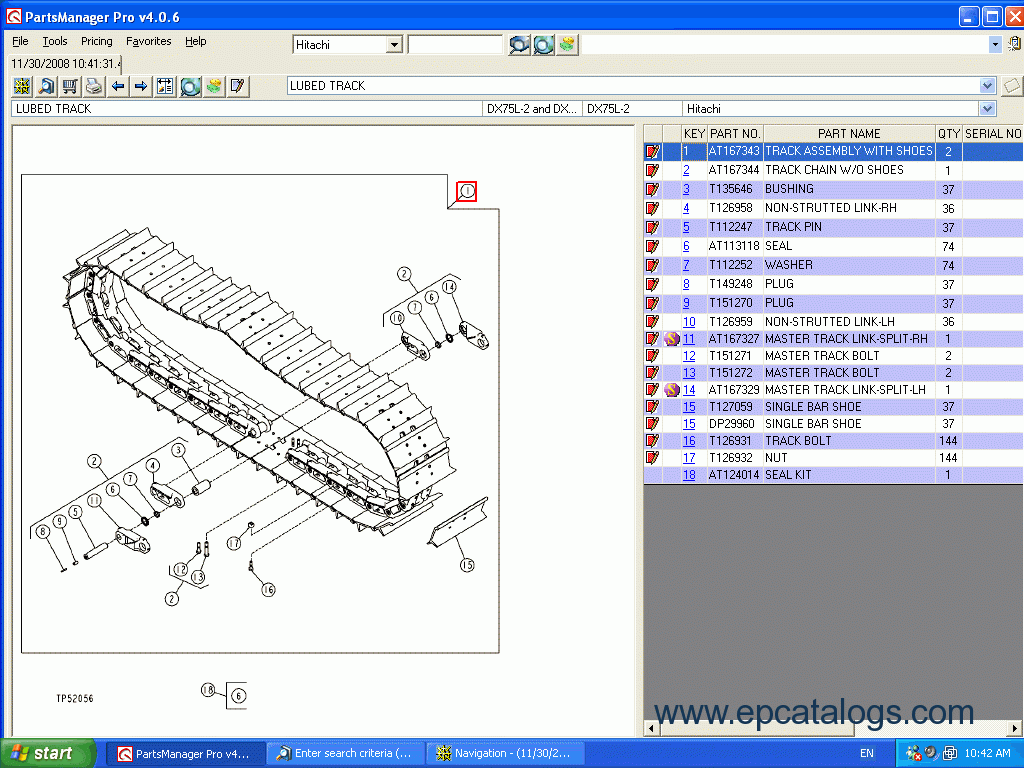This screenshot has height=768, width=1024.
Task: Expand the LUBED TRACK section dropdown
Action: coord(987,86)
